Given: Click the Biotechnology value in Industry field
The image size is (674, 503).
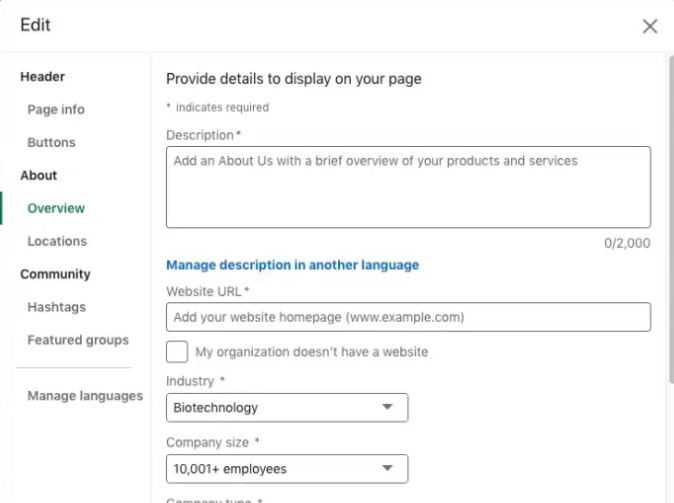Looking at the screenshot, I should coord(216,408).
